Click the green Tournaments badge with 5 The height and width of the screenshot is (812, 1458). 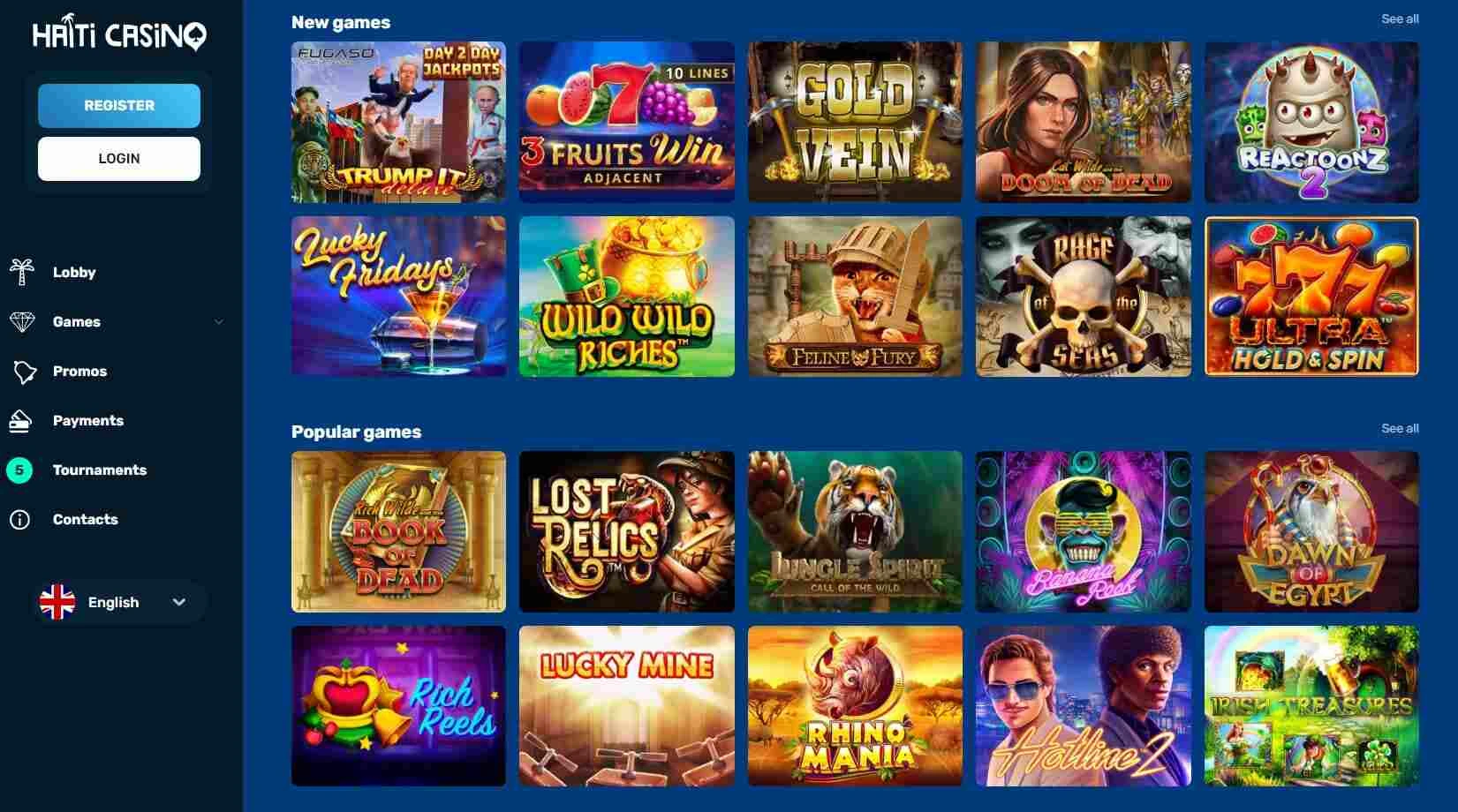pos(19,470)
